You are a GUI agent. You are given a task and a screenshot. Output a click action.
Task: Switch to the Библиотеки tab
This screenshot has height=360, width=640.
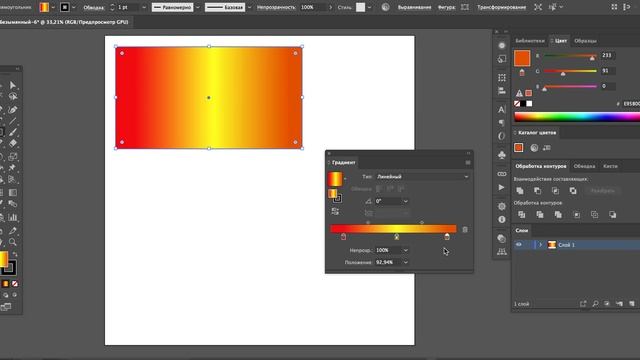tap(529, 41)
